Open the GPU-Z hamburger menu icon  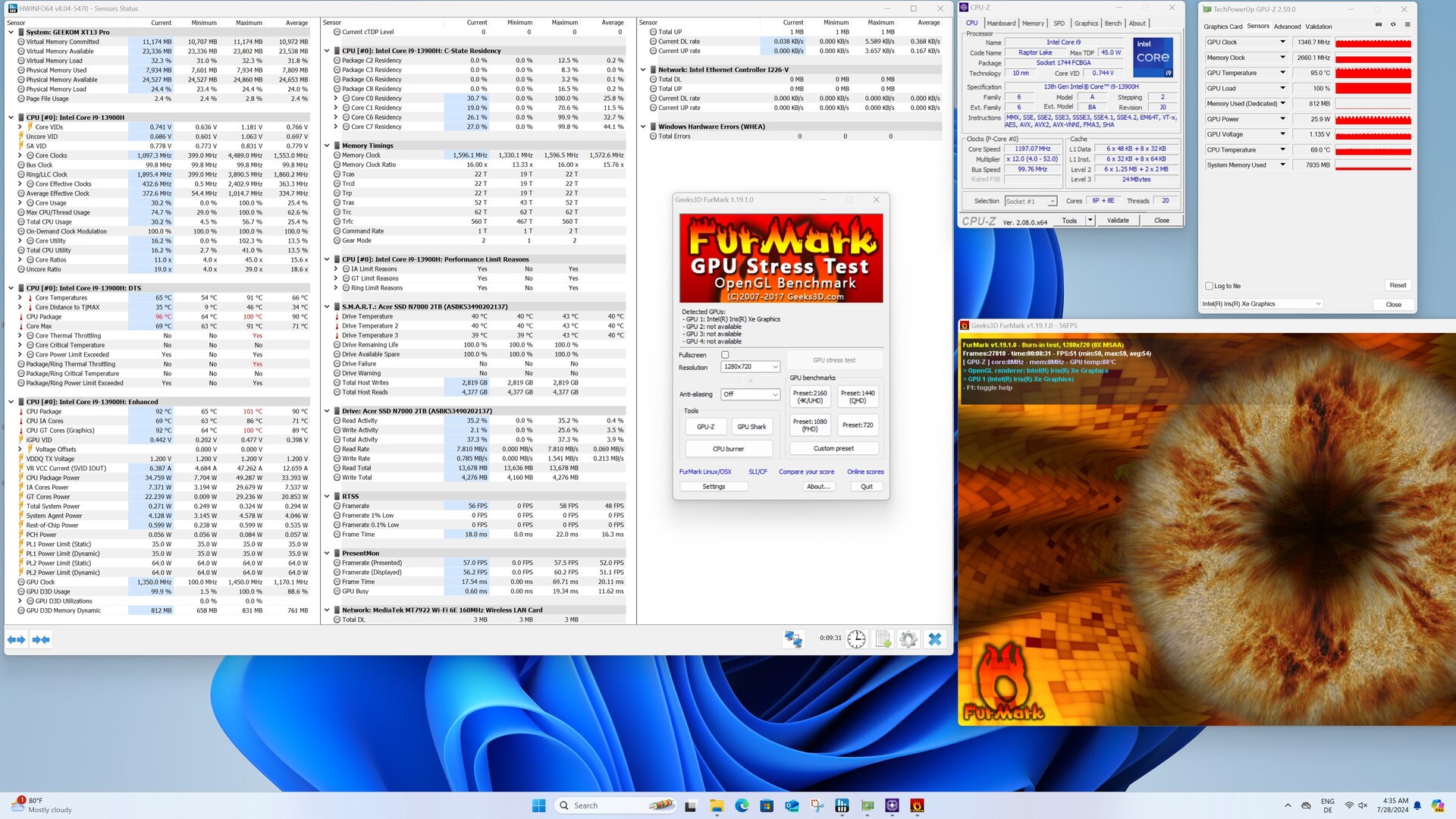coord(1407,25)
